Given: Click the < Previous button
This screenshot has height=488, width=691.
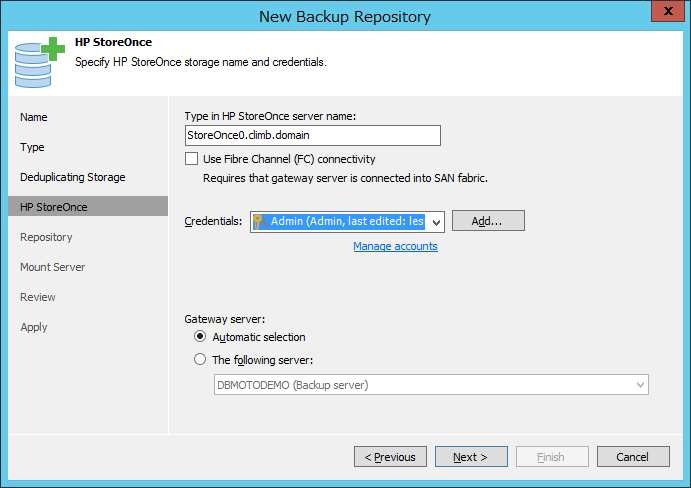Looking at the screenshot, I should click(x=390, y=457).
